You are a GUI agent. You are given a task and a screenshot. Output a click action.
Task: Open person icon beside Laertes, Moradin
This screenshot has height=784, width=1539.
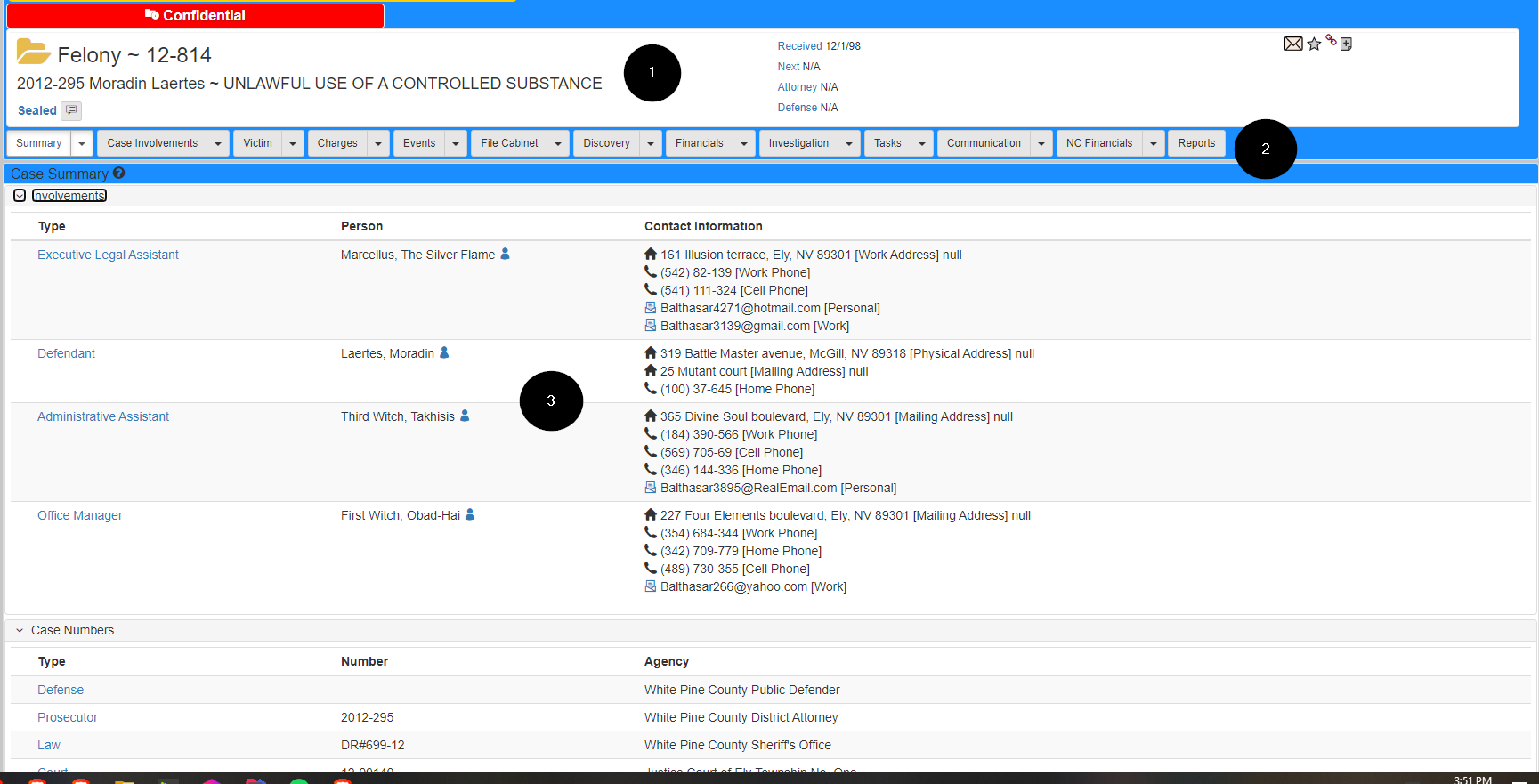(x=444, y=353)
